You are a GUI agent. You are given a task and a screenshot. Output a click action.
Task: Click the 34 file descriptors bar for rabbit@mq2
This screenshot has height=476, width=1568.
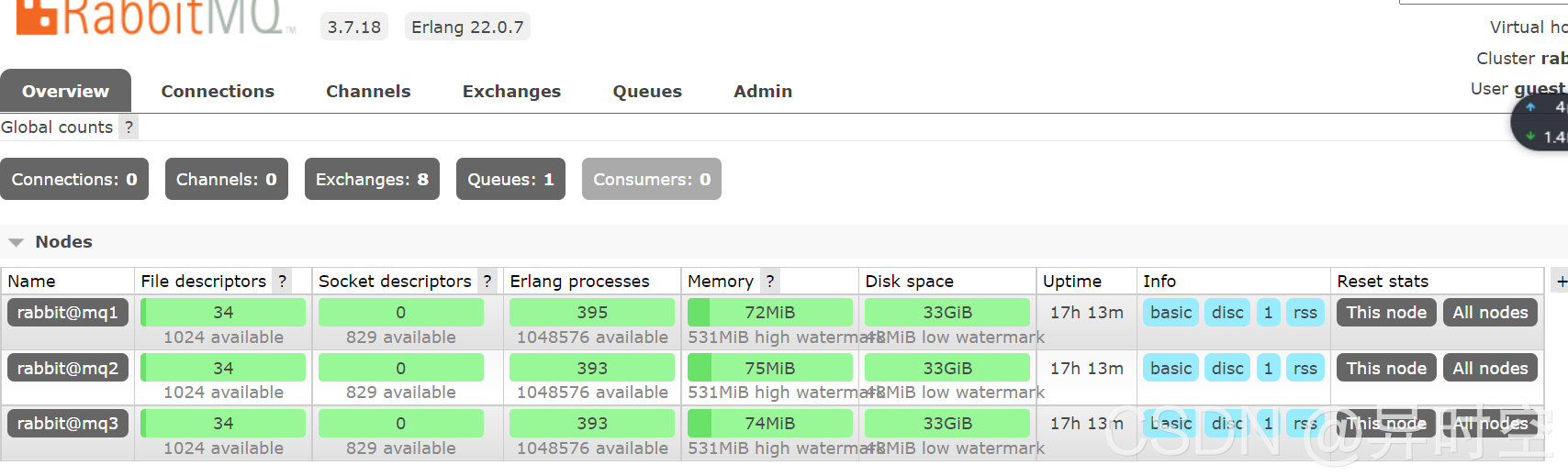(223, 368)
